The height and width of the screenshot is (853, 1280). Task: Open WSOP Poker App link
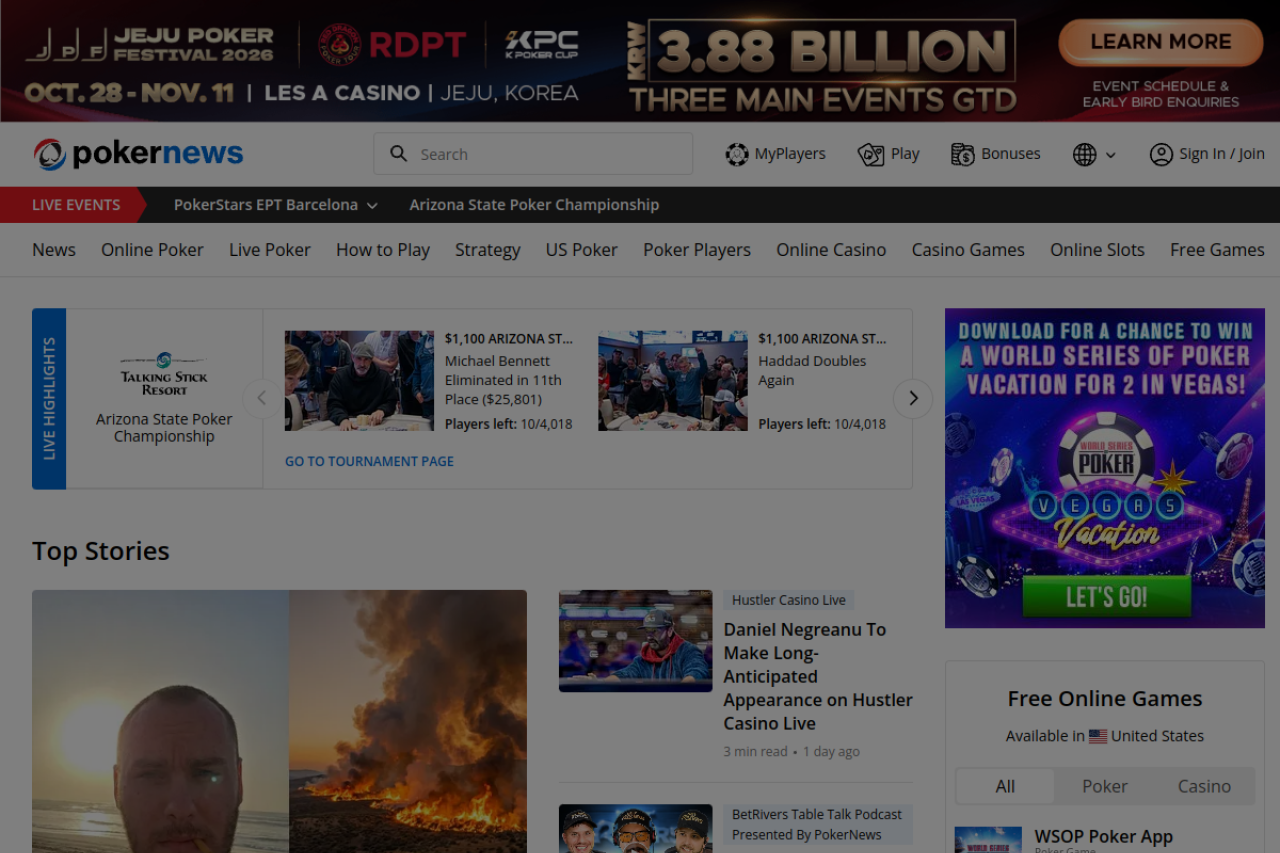click(x=1104, y=837)
